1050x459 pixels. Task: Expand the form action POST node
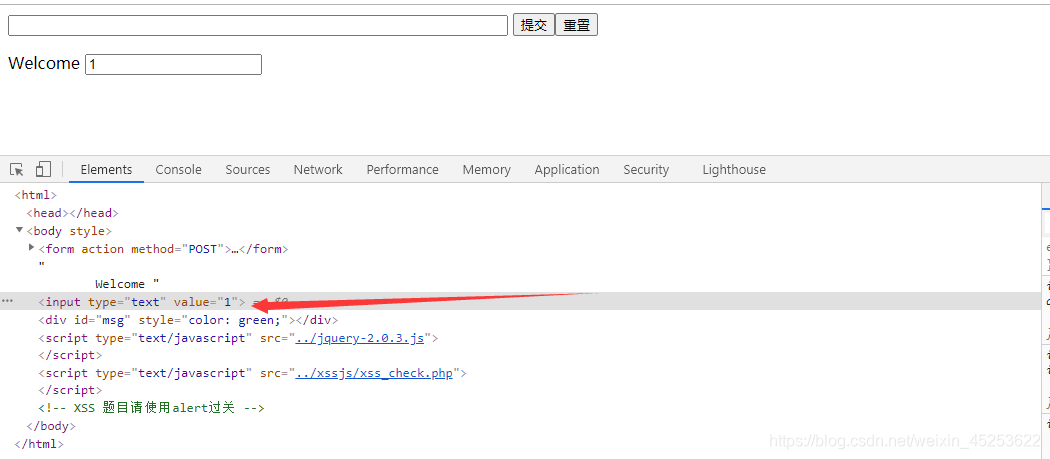click(x=31, y=247)
